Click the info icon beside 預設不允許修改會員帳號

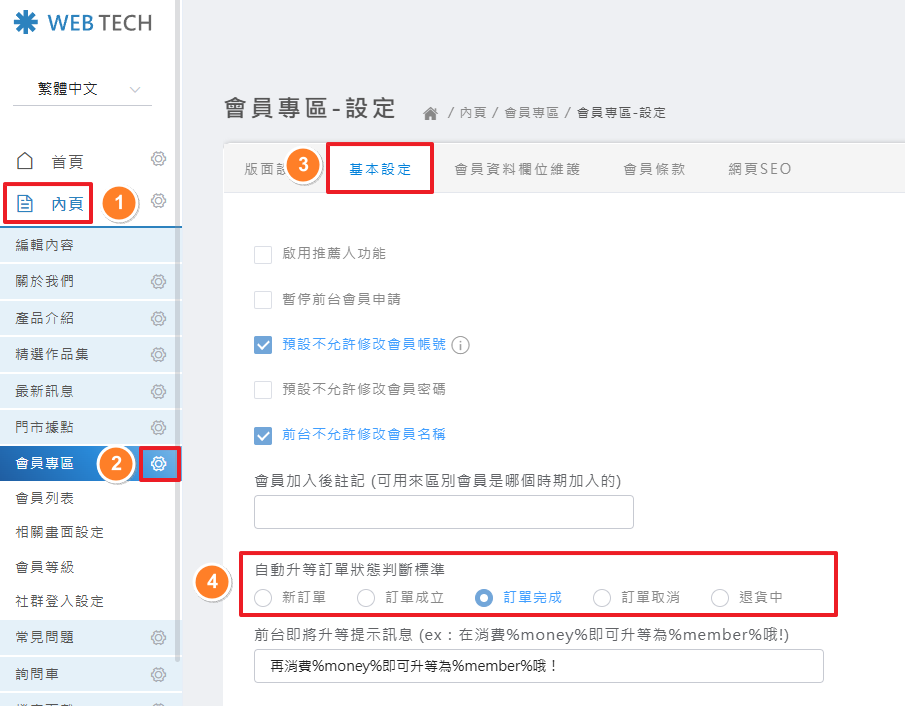[460, 345]
